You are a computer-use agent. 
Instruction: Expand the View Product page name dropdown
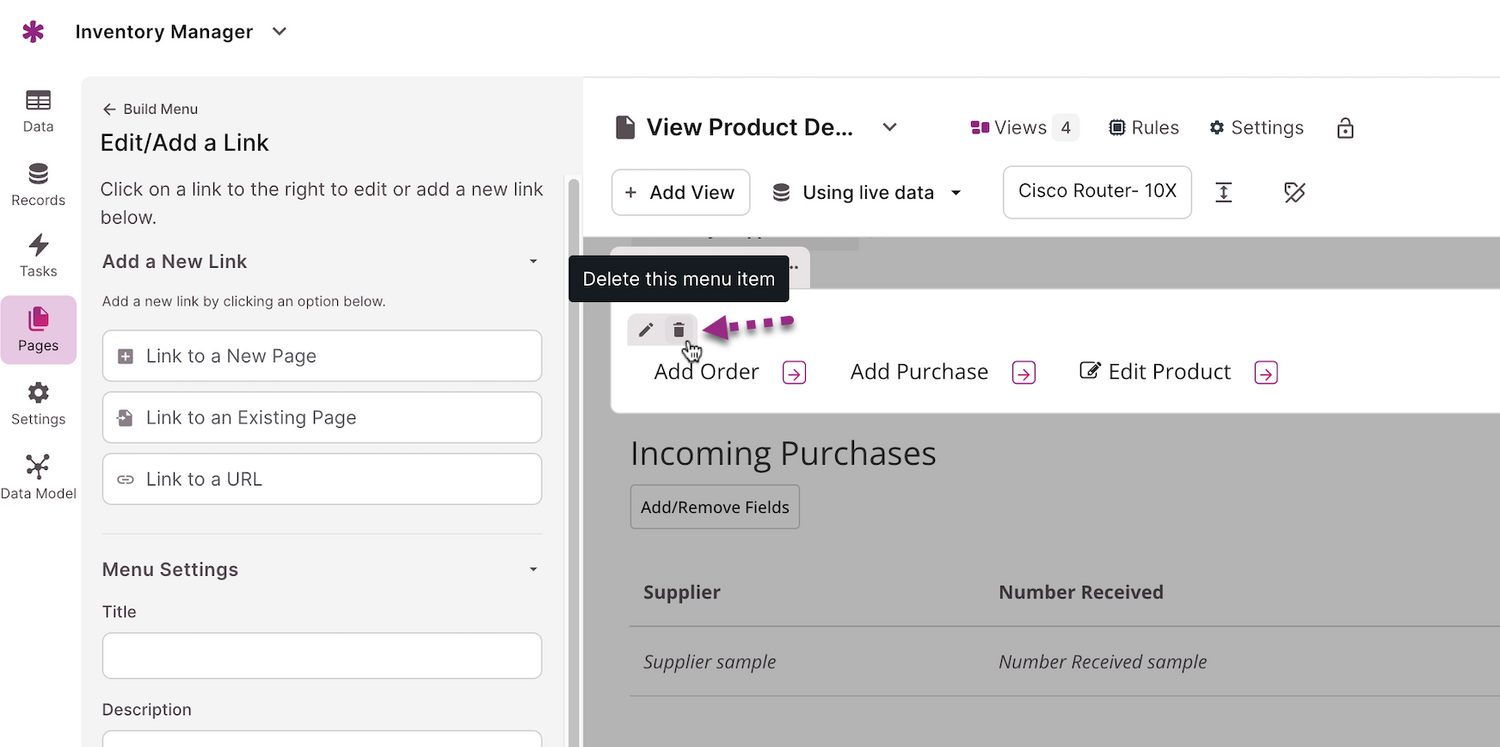pos(890,127)
